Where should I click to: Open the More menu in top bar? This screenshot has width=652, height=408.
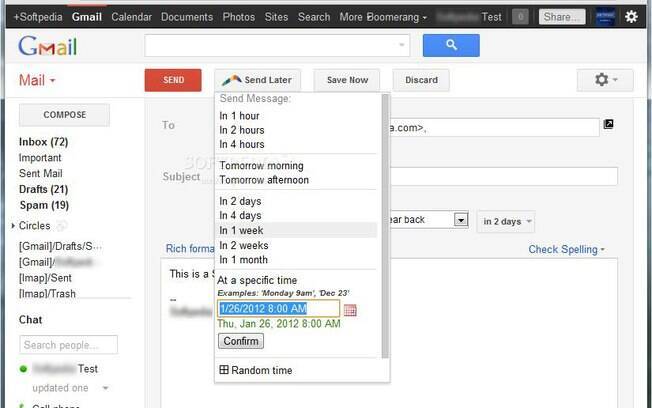click(351, 17)
